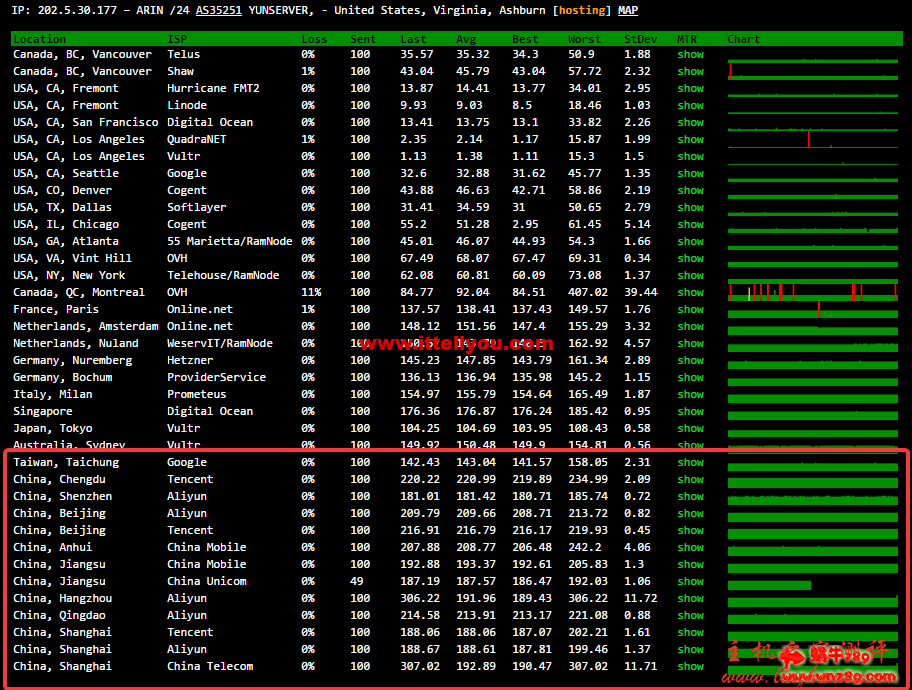Show MTR for Shanghai Tencent row

click(x=690, y=632)
